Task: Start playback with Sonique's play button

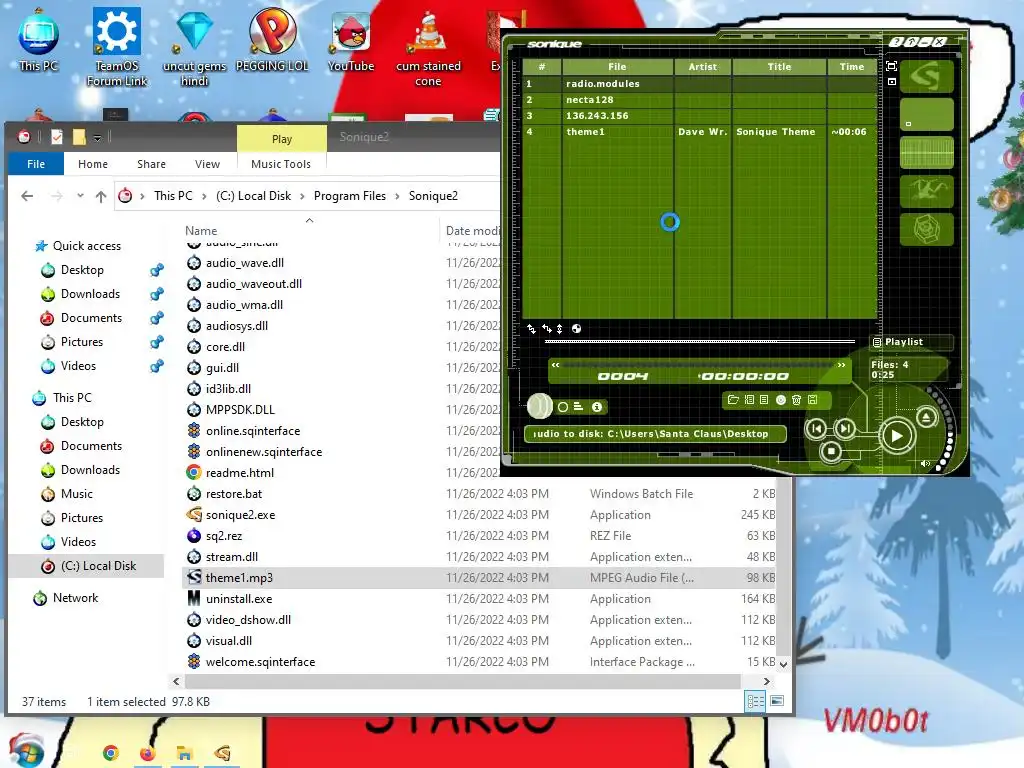Action: (897, 436)
